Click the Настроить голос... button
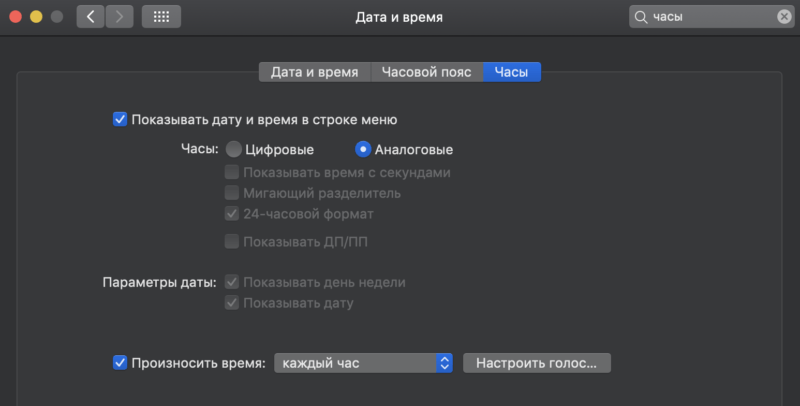This screenshot has width=800, height=406. pos(537,363)
